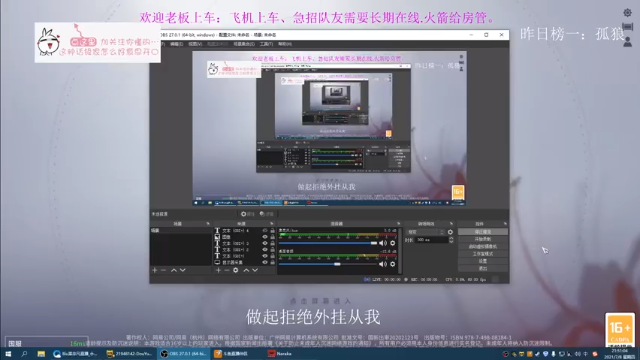Lock the 图像 source
This screenshot has width=640, height=360.
click(272, 237)
